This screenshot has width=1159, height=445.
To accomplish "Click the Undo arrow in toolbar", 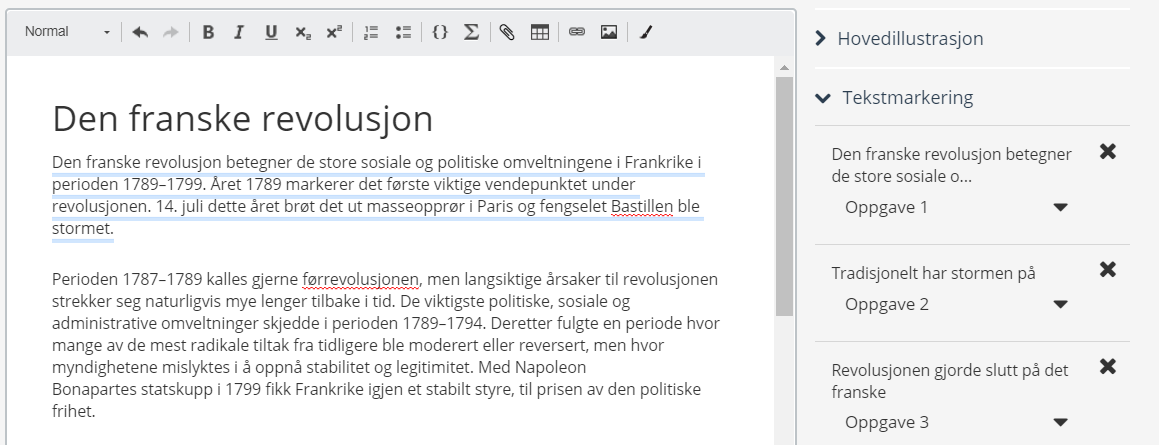I will [x=140, y=32].
